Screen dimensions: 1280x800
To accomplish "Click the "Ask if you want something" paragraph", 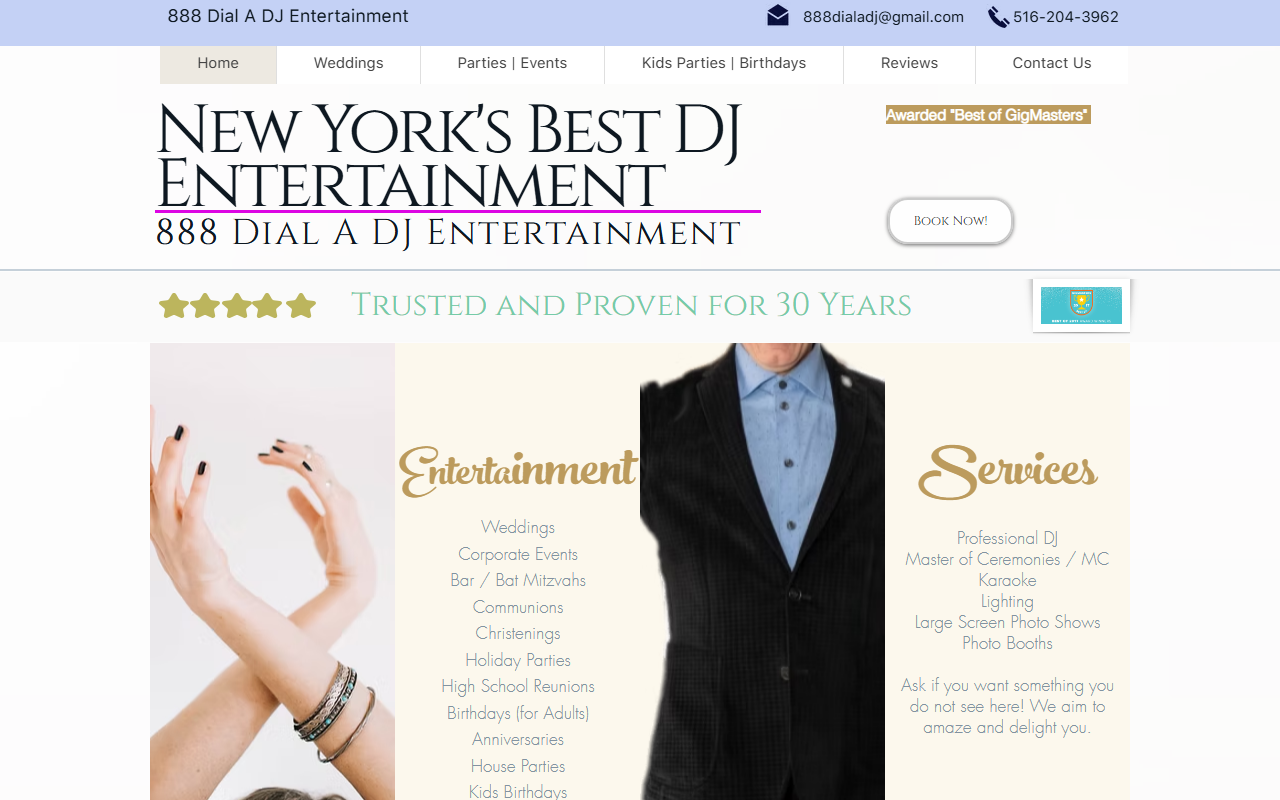I will pyautogui.click(x=1007, y=706).
